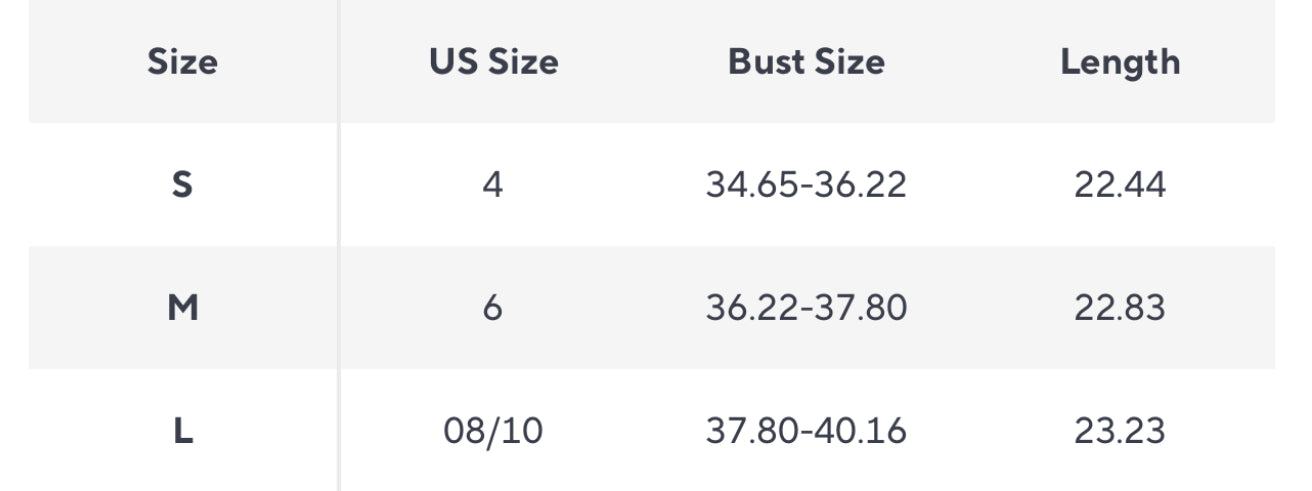
Task: Click the 40.16 upper bust value
Action: (863, 431)
